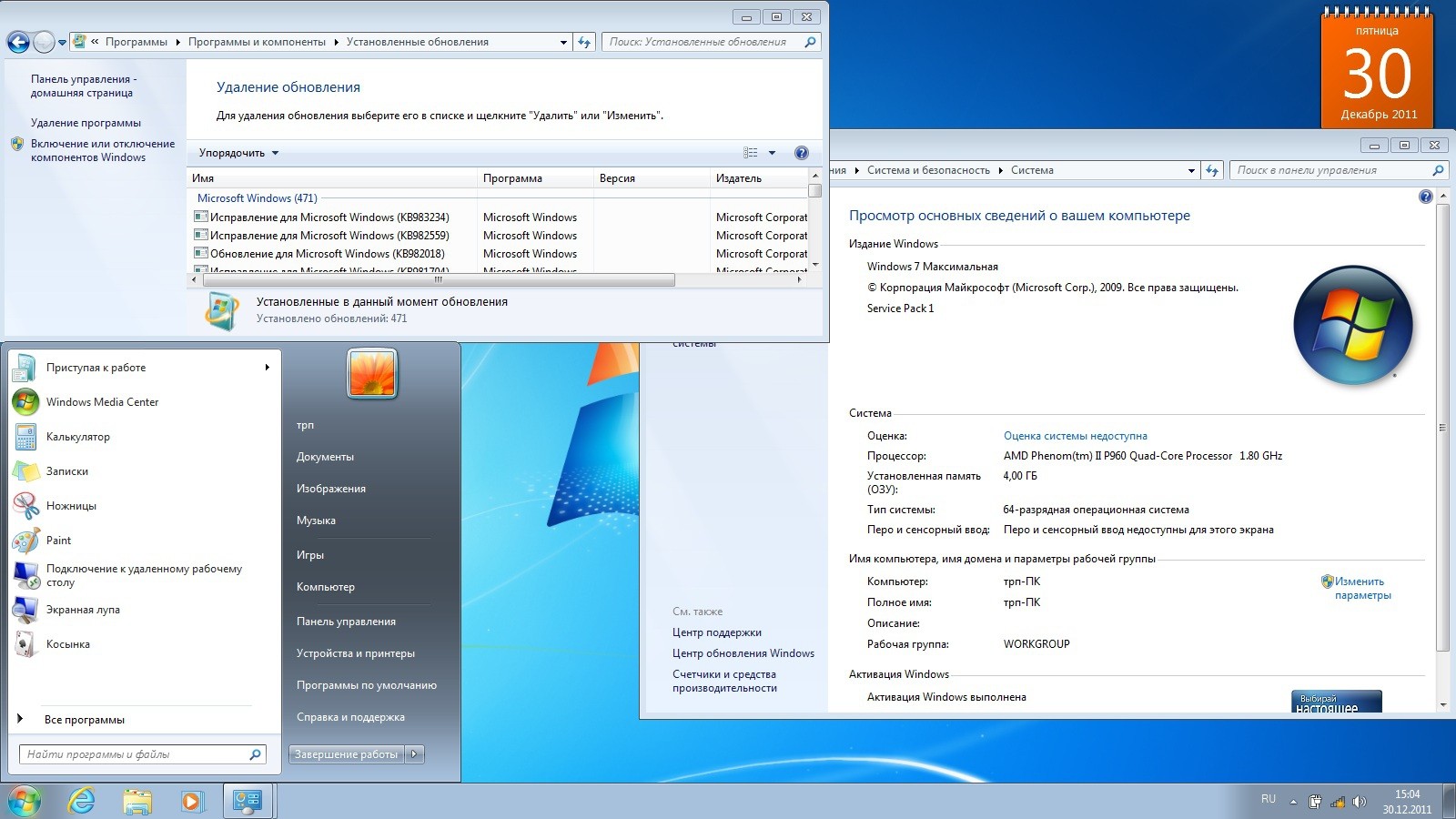The width and height of the screenshot is (1456, 819).
Task: Open Help in the updates window
Action: point(801,153)
